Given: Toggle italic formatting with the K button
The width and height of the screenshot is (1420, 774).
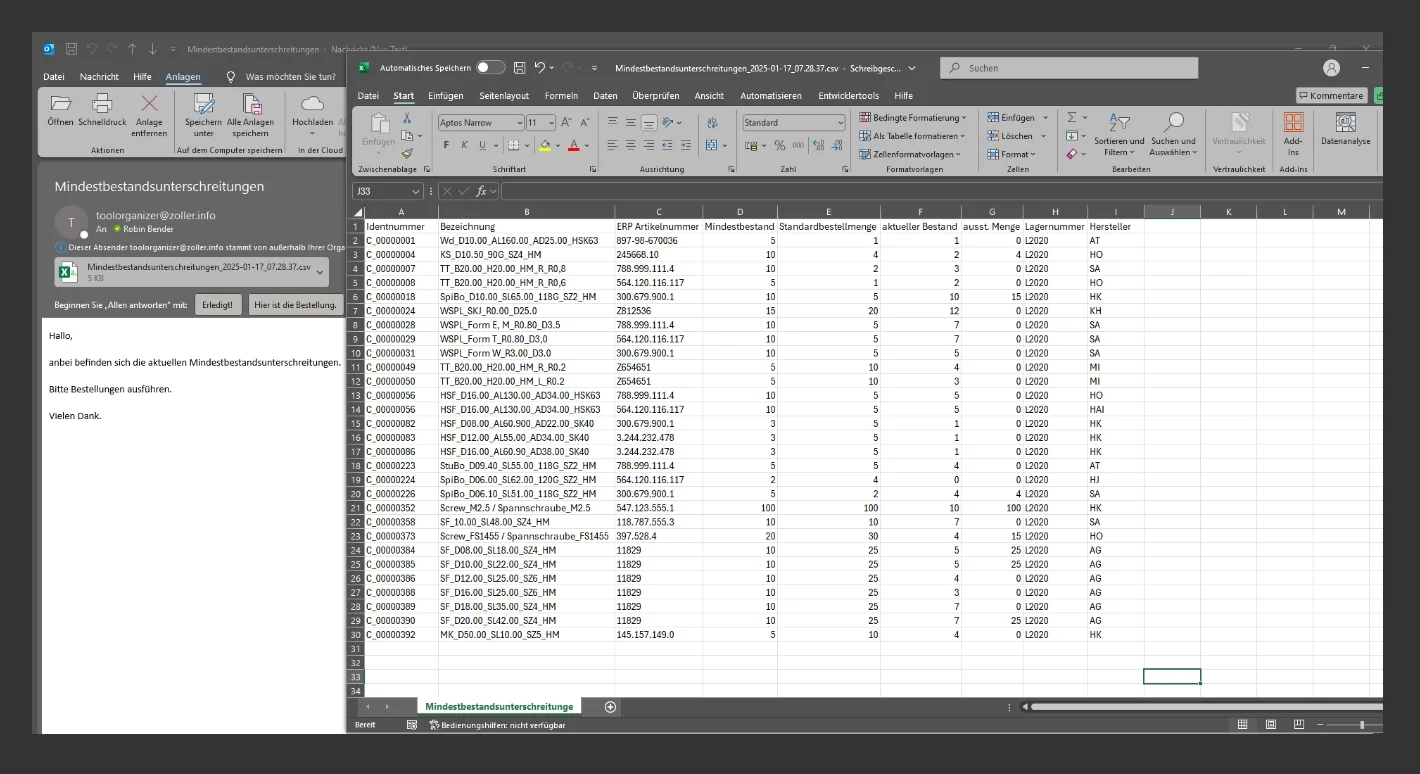Looking at the screenshot, I should (464, 145).
